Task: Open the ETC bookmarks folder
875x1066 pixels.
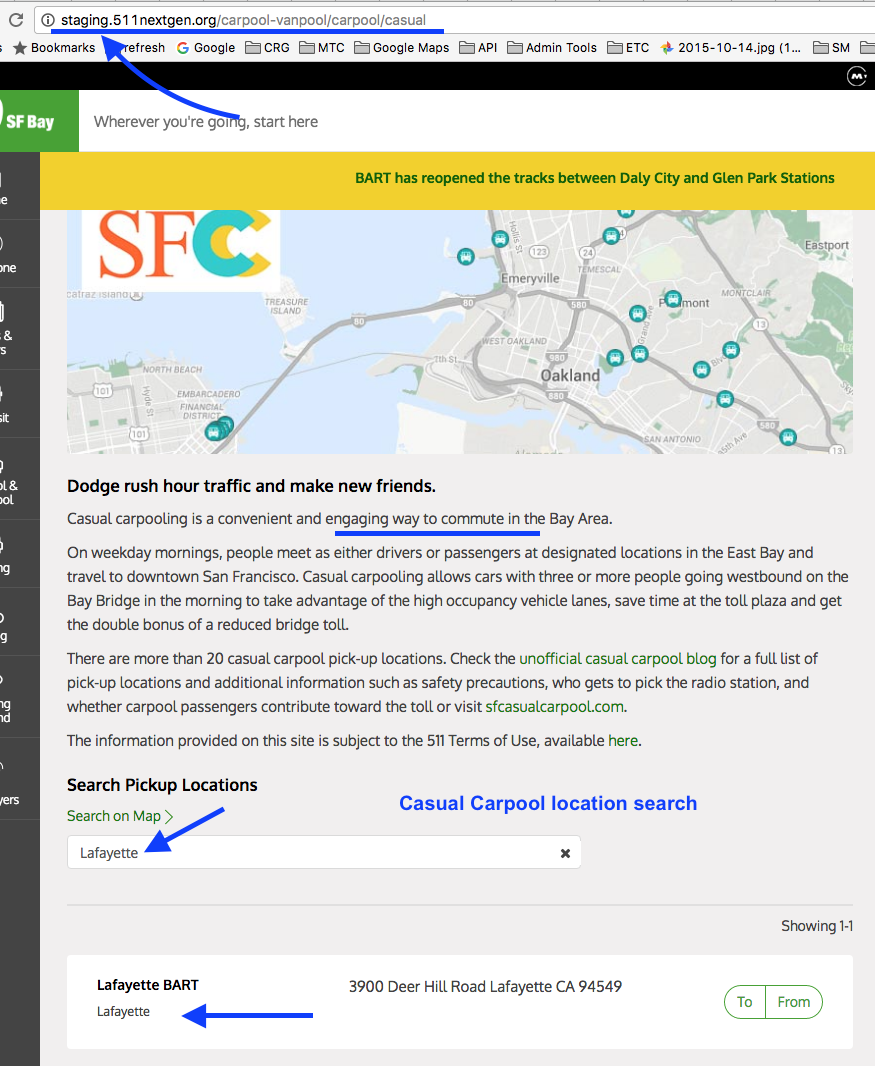Action: click(x=628, y=48)
